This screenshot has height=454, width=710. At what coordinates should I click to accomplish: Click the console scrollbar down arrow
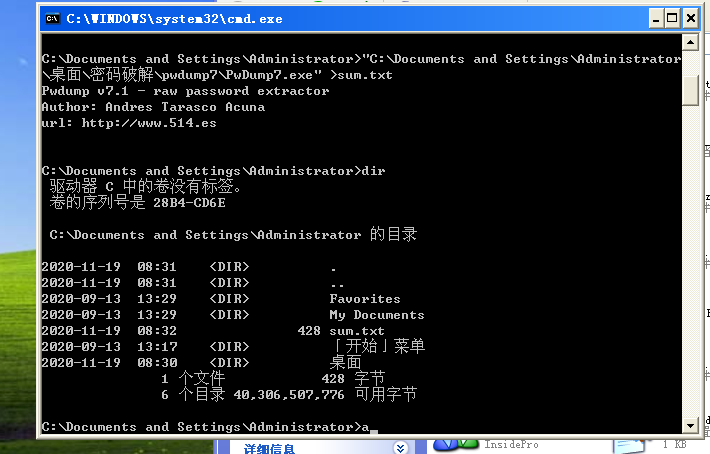pos(690,425)
